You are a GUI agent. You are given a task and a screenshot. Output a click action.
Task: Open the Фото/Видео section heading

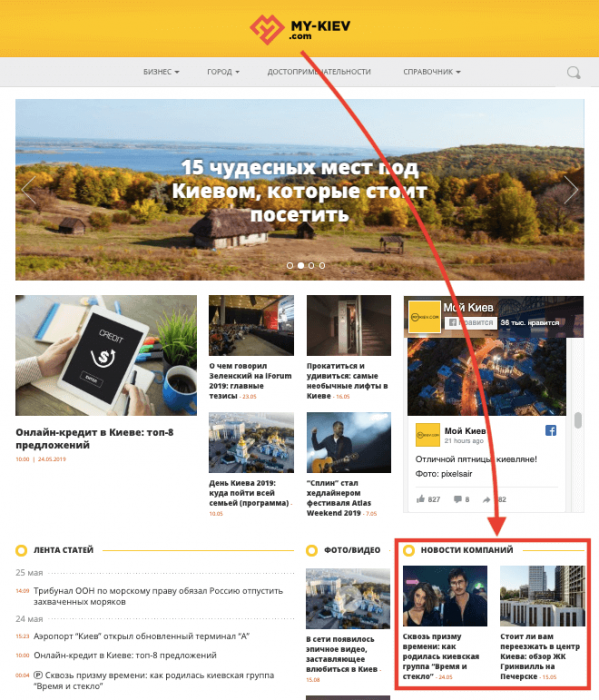click(x=352, y=550)
